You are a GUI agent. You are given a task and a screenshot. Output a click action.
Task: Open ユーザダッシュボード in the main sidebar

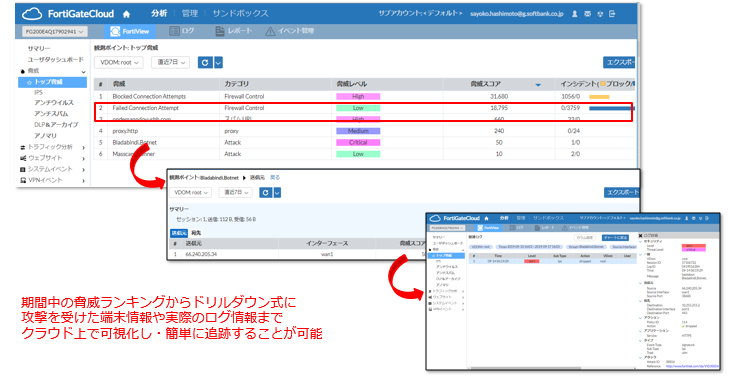(55, 60)
